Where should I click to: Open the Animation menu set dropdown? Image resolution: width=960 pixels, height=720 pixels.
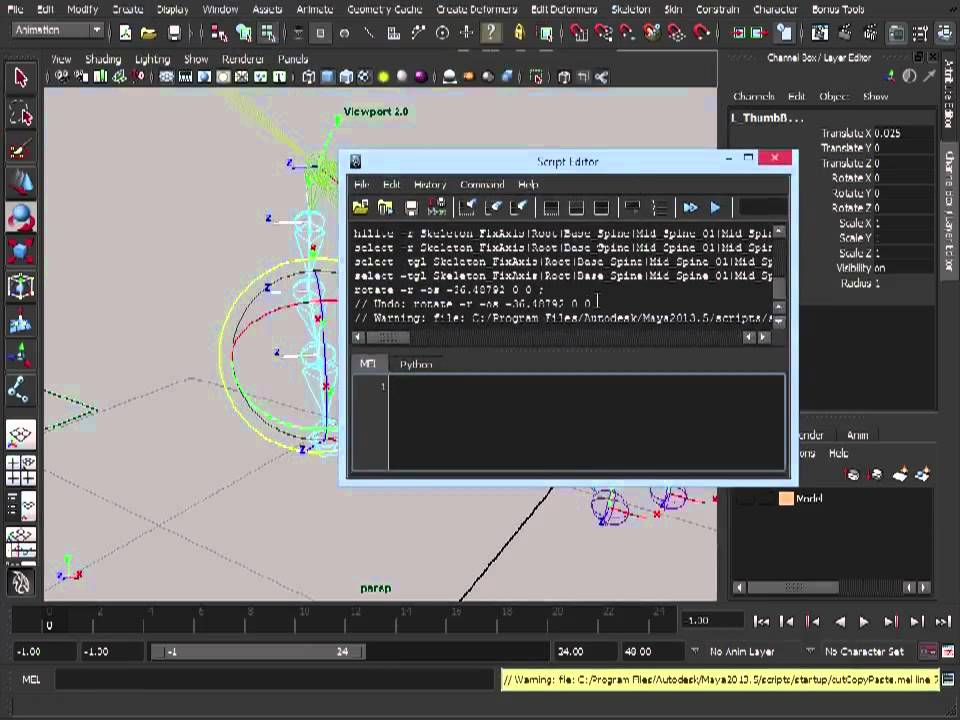tap(58, 30)
